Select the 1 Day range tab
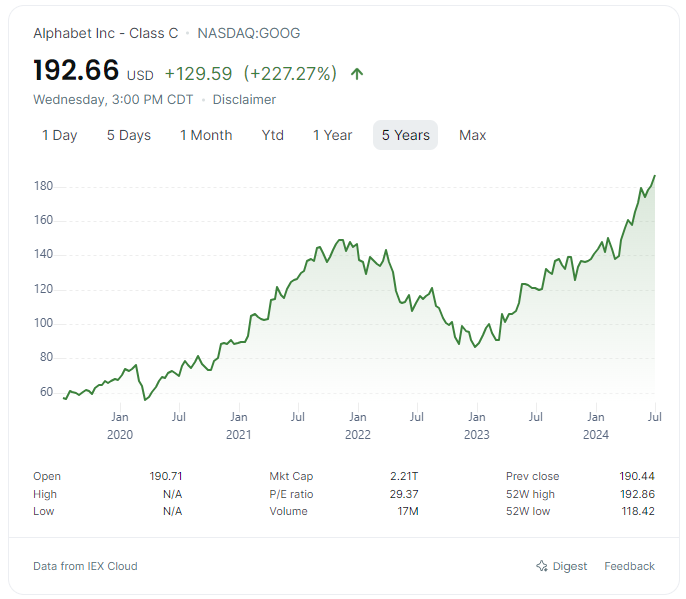 pos(60,135)
